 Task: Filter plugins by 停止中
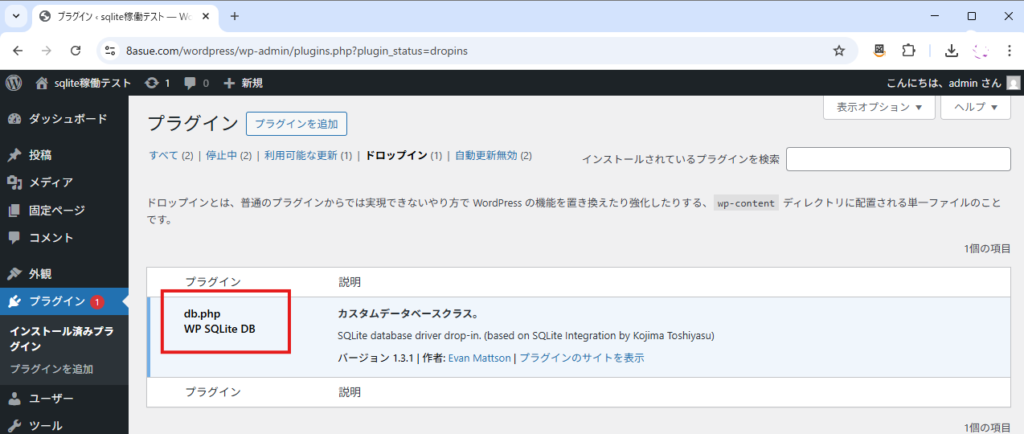click(x=221, y=155)
